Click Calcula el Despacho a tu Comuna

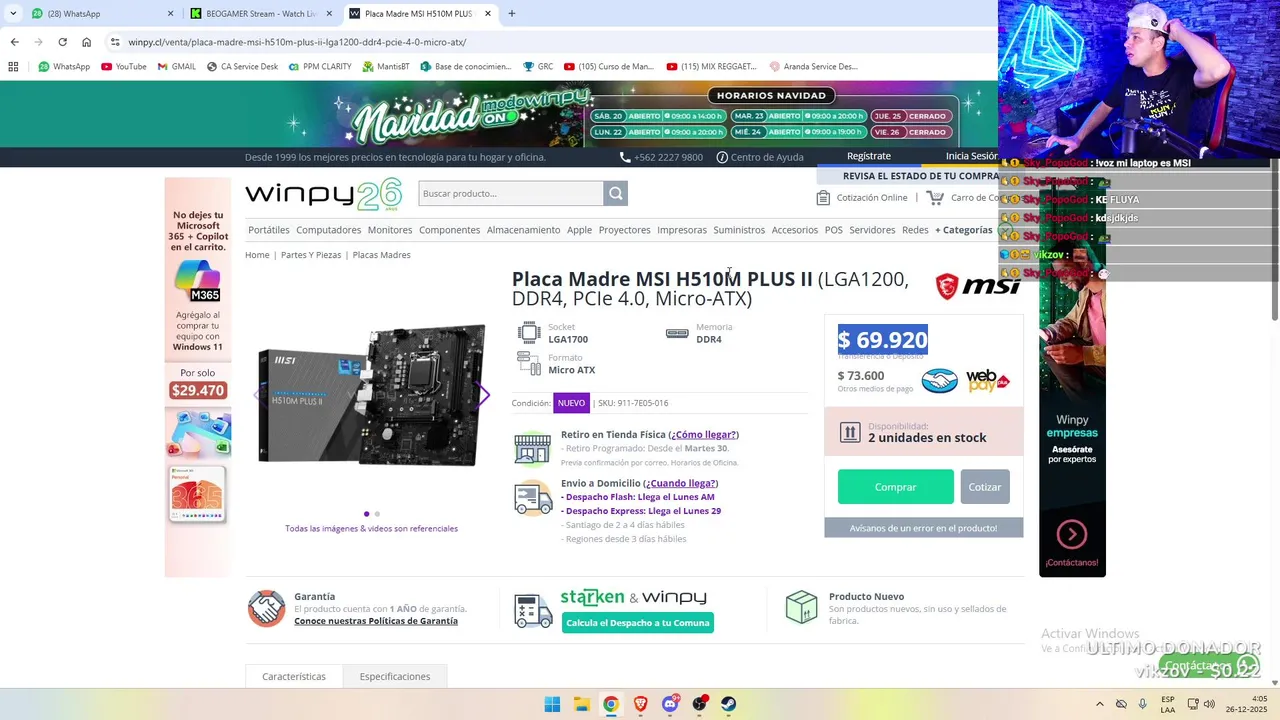pos(638,623)
